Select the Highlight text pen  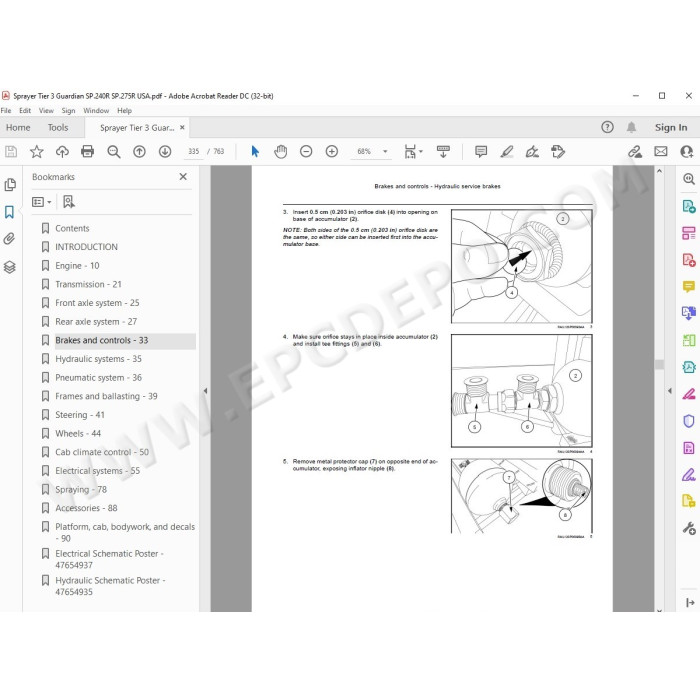point(507,152)
